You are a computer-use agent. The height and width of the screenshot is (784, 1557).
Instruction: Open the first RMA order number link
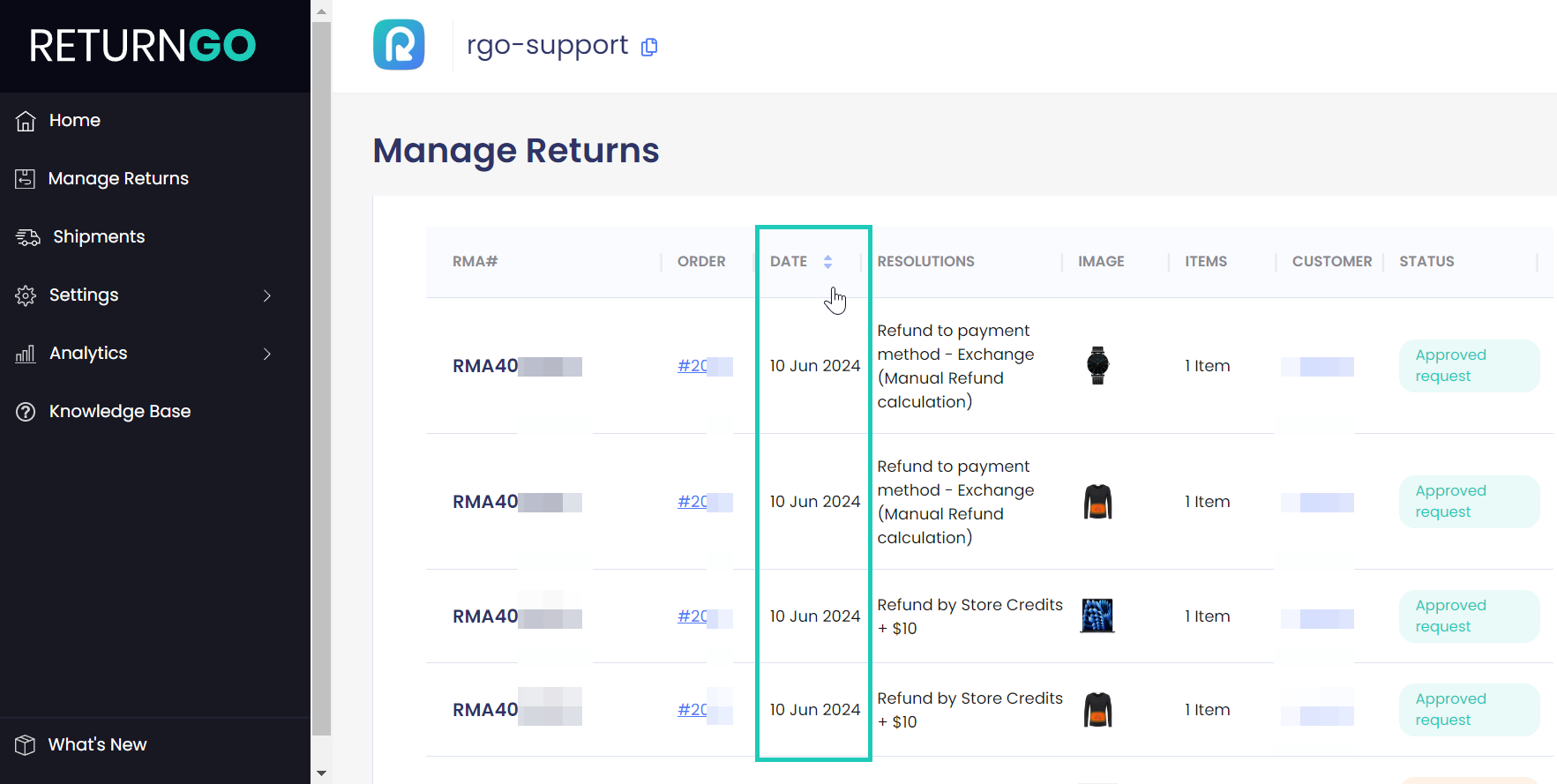click(697, 365)
